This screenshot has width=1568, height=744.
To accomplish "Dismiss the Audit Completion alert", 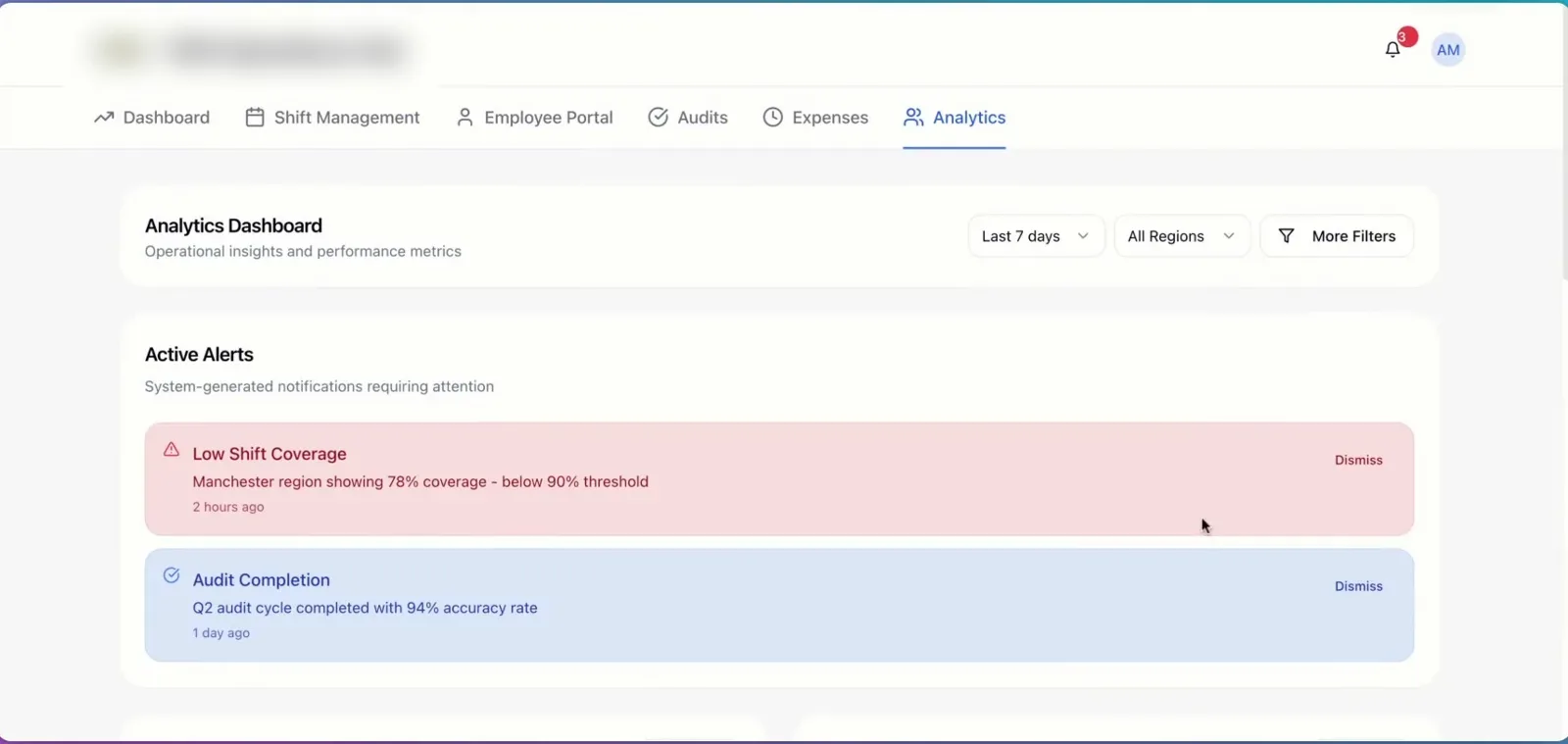I will point(1358,586).
